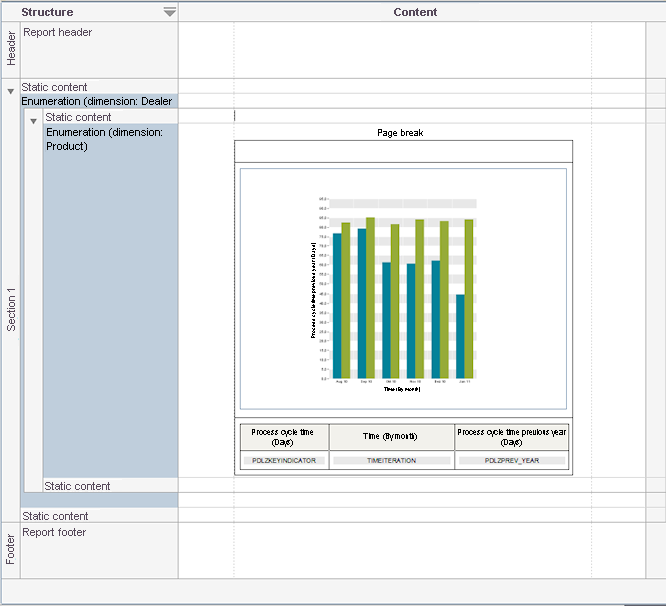Select Static content row above Report footer
This screenshot has width=666, height=606.
[x=99, y=516]
